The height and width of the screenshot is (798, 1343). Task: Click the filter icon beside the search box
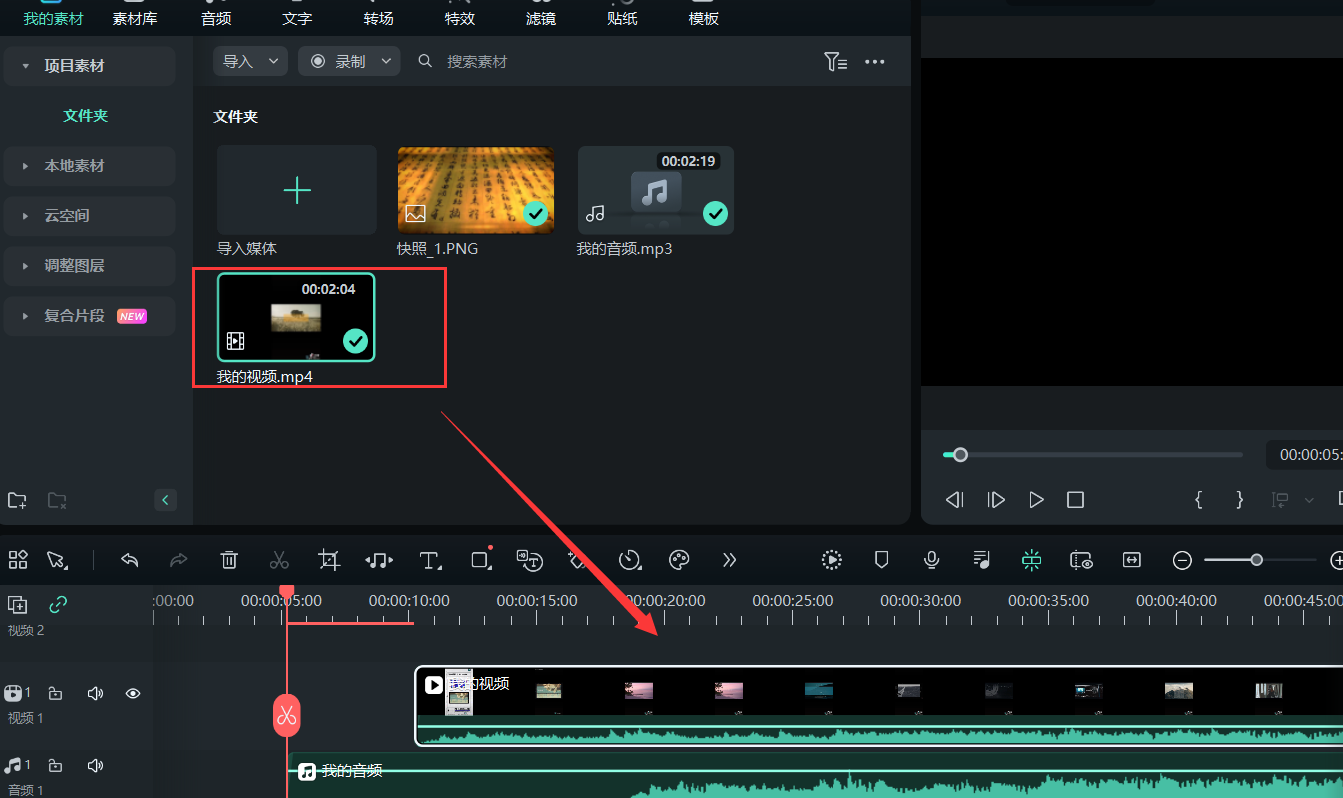(835, 62)
